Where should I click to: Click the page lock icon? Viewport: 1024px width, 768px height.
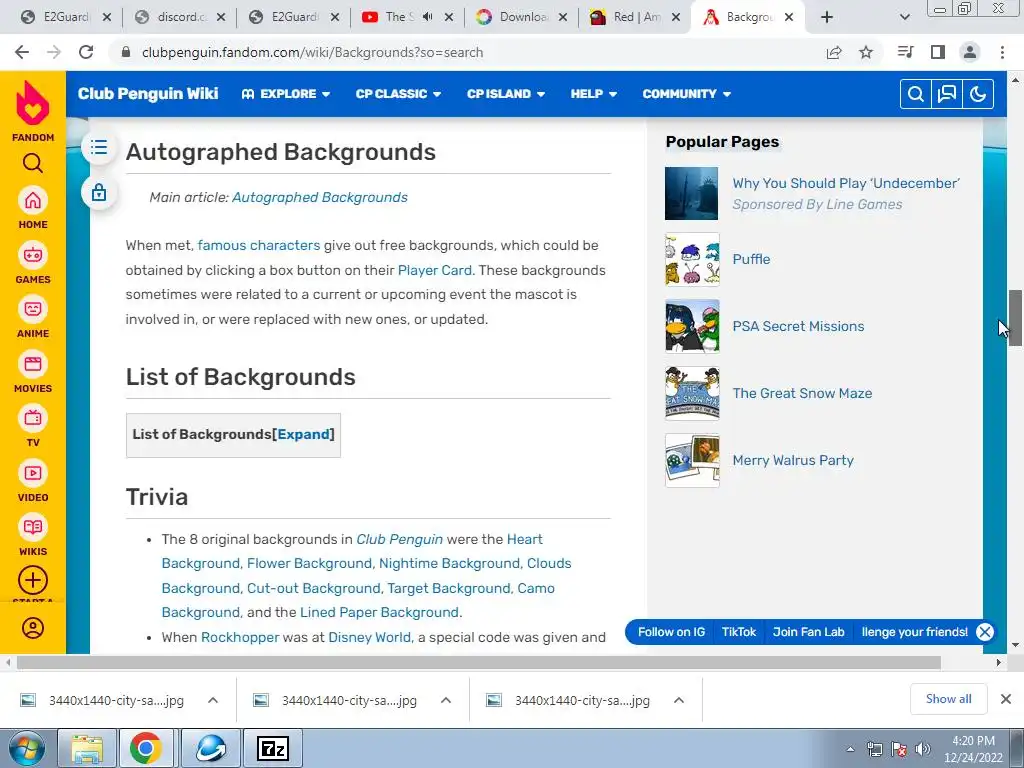point(99,193)
